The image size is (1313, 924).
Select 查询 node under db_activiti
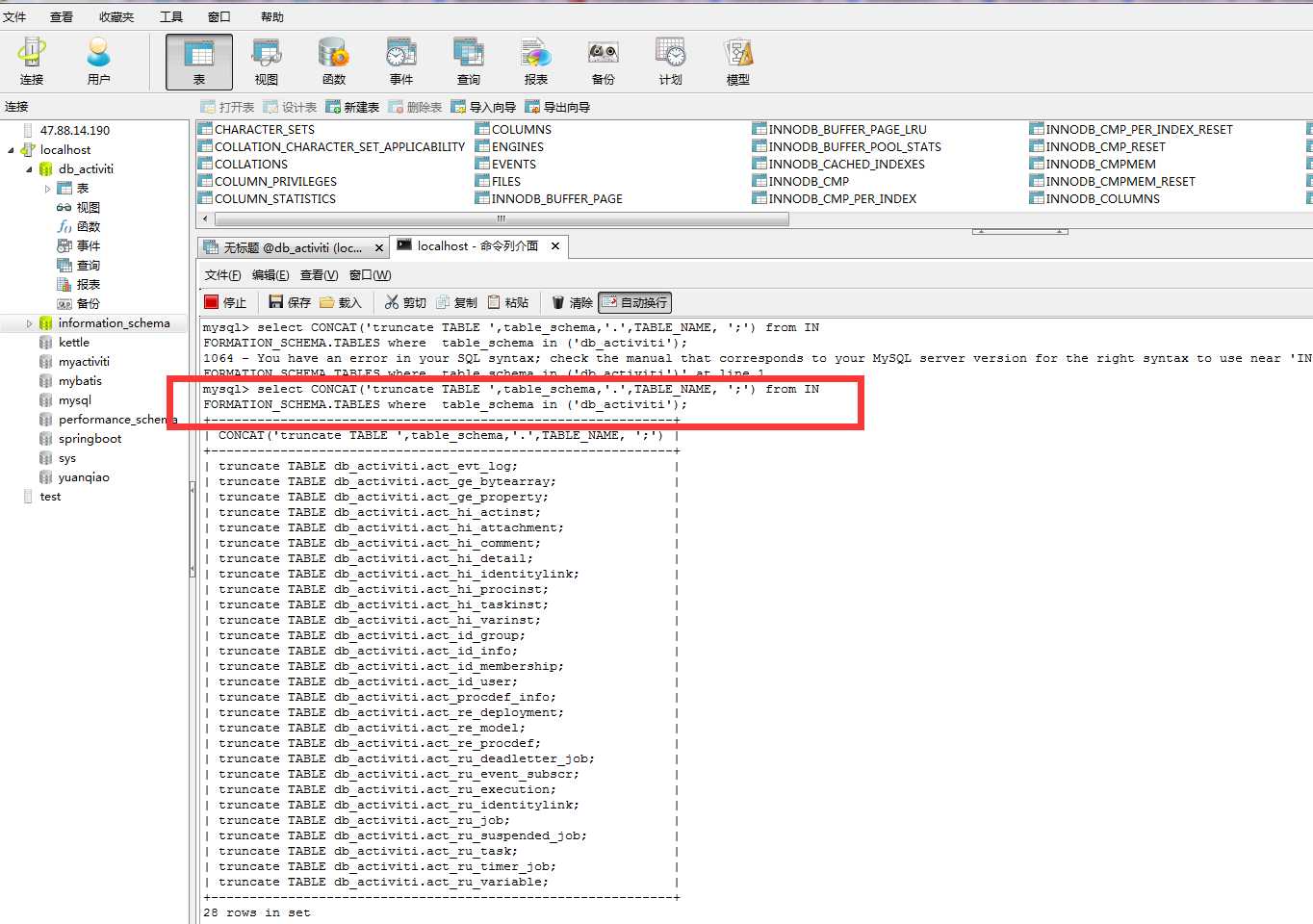coord(88,266)
